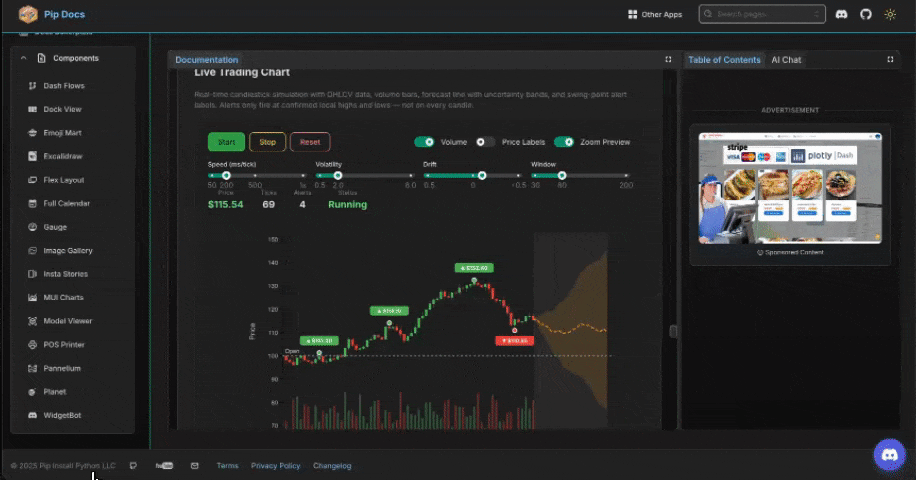
Task: Click the Planet sidebar icon
Action: 32,392
